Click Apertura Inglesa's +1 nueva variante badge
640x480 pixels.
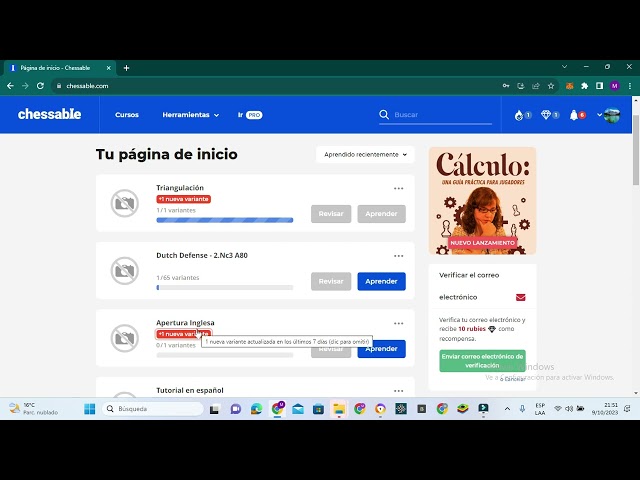[184, 334]
